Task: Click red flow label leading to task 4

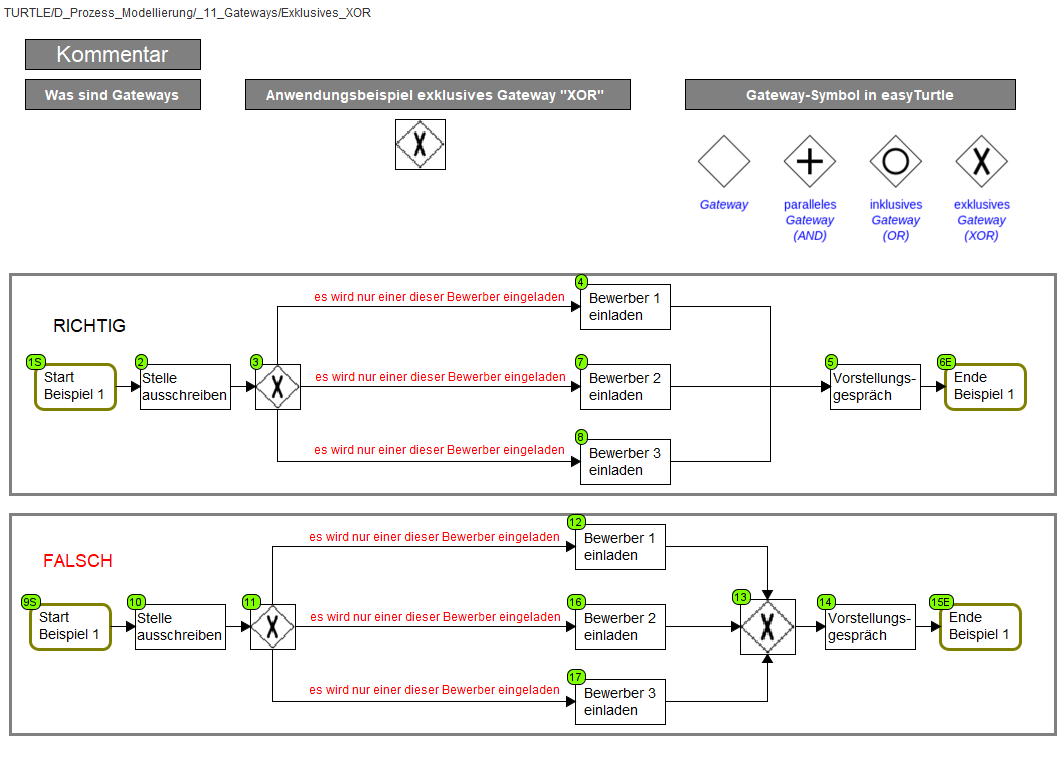Action: [439, 297]
